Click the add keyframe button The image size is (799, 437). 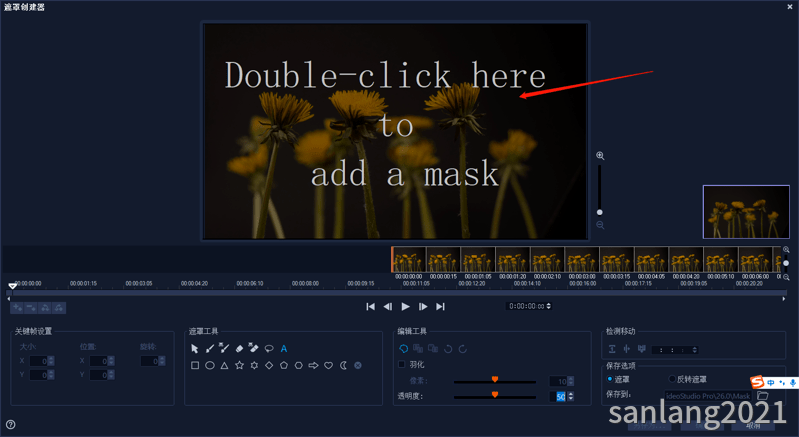[17, 308]
